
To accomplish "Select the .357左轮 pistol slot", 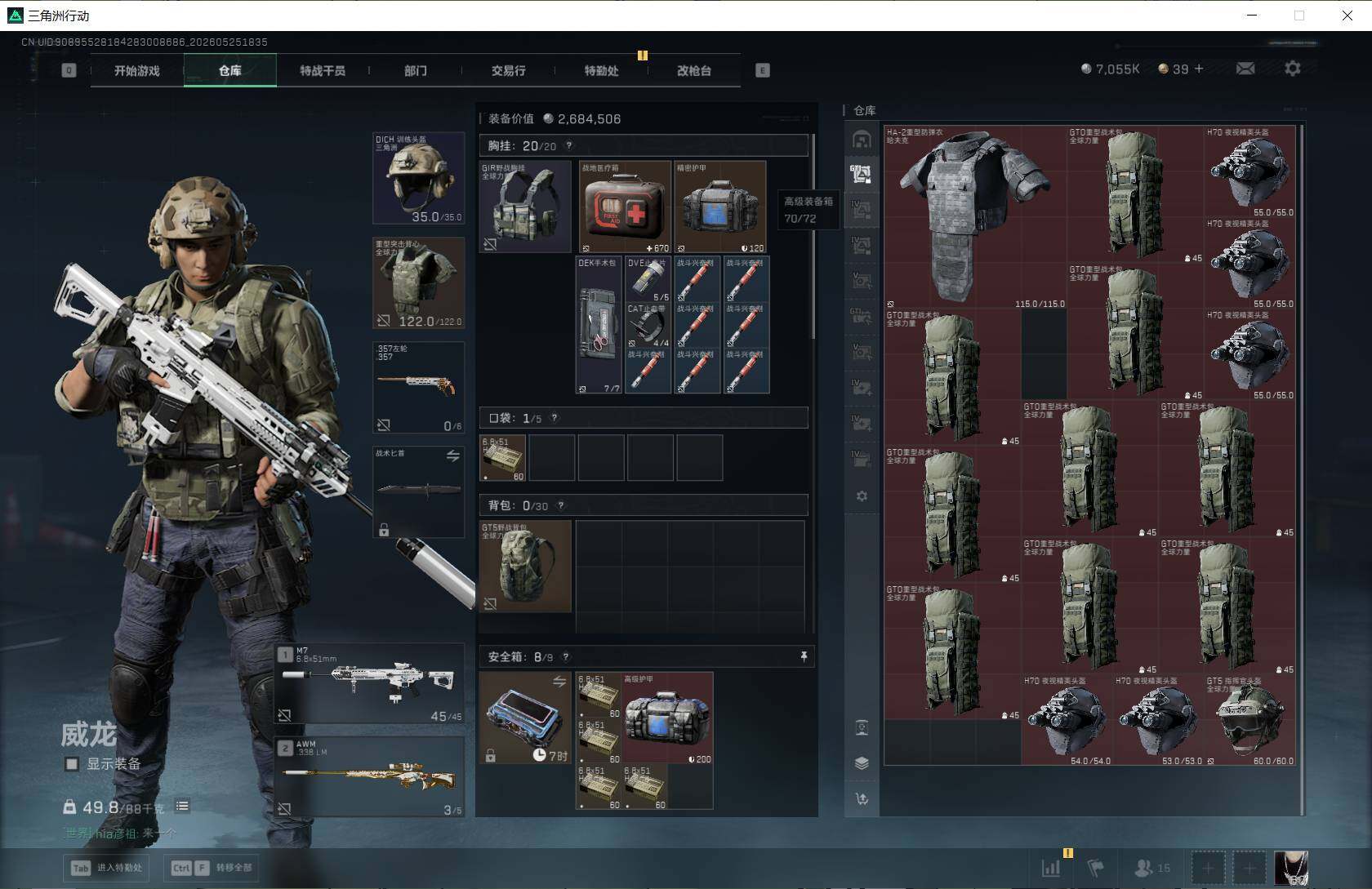I will [419, 388].
